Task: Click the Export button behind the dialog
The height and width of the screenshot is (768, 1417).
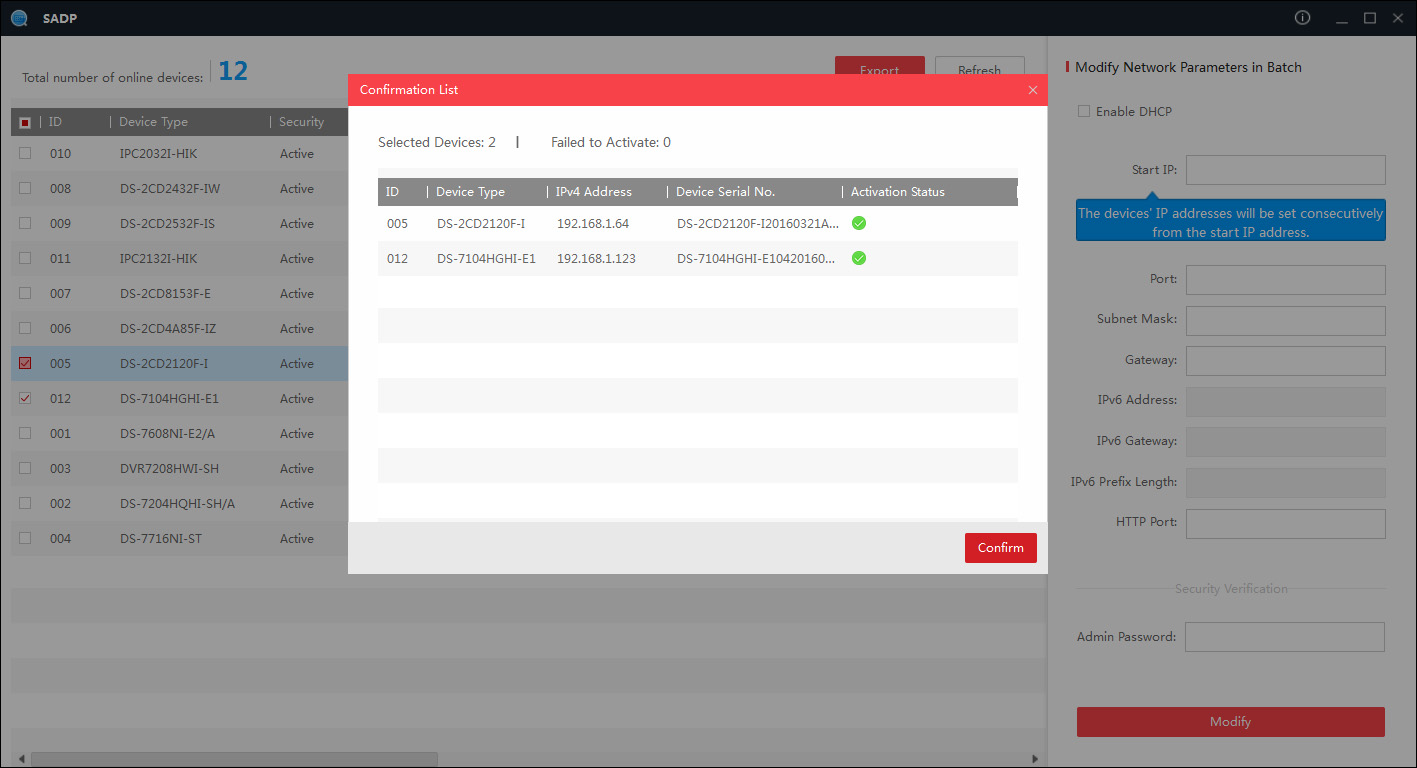Action: pyautogui.click(x=880, y=68)
